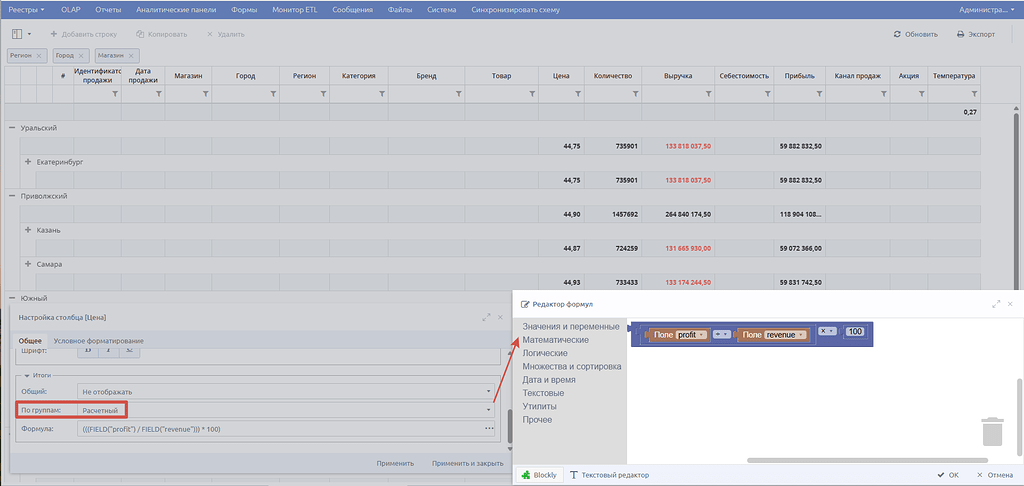The height and width of the screenshot is (486, 1024).
Task: Click the Blockly editor mode button
Action: pyautogui.click(x=539, y=475)
